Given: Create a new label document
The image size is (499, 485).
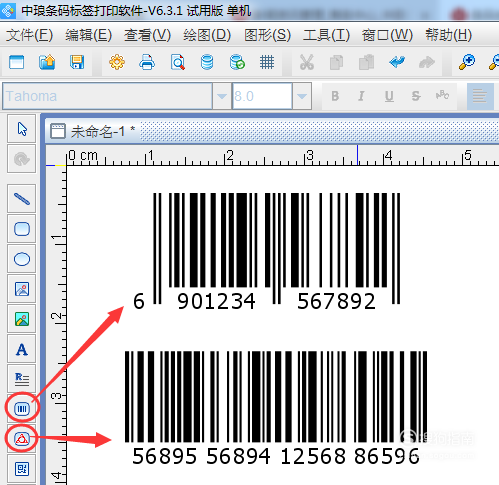Looking at the screenshot, I should pos(17,62).
